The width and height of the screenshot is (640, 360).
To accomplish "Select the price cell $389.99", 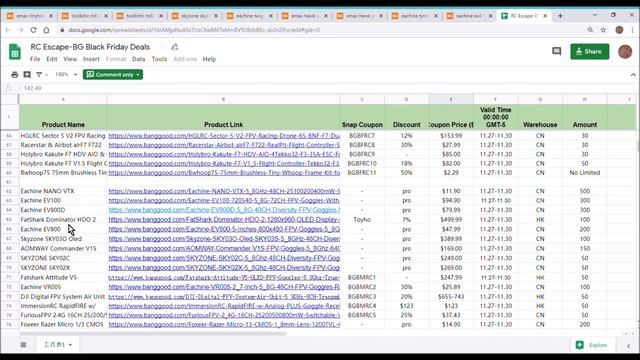I will tap(451, 239).
